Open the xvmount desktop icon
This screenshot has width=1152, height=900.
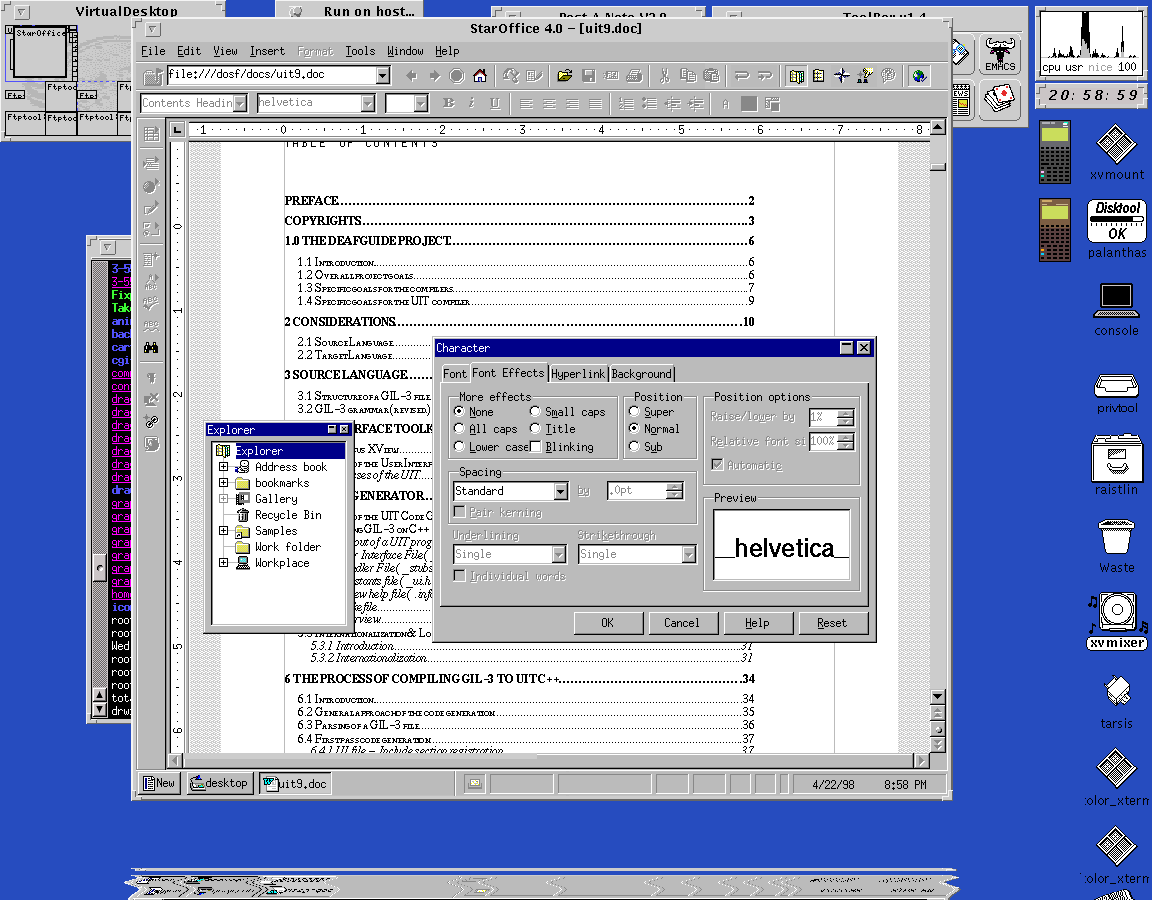[1117, 153]
